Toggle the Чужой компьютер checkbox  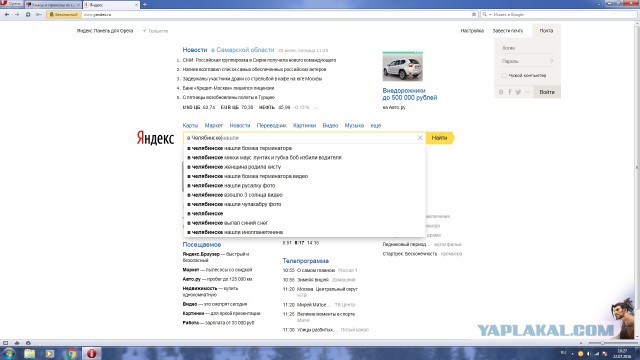point(504,76)
